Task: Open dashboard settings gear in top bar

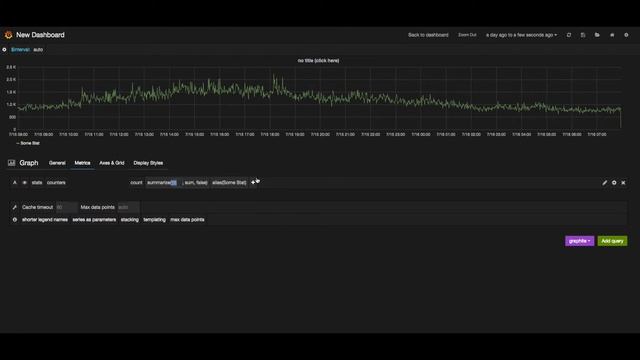Action: click(626, 35)
